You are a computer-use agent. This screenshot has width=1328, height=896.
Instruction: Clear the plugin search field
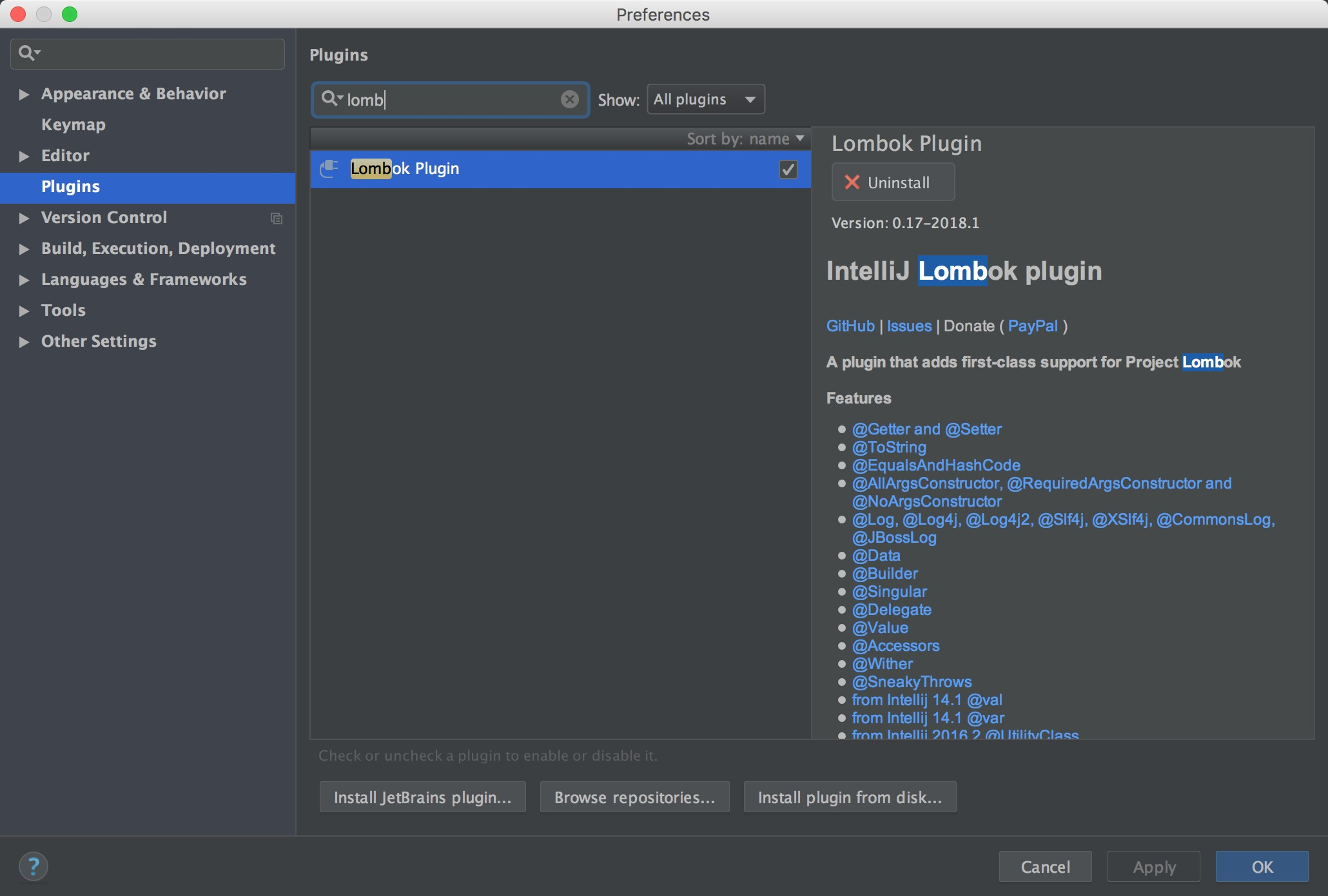569,99
